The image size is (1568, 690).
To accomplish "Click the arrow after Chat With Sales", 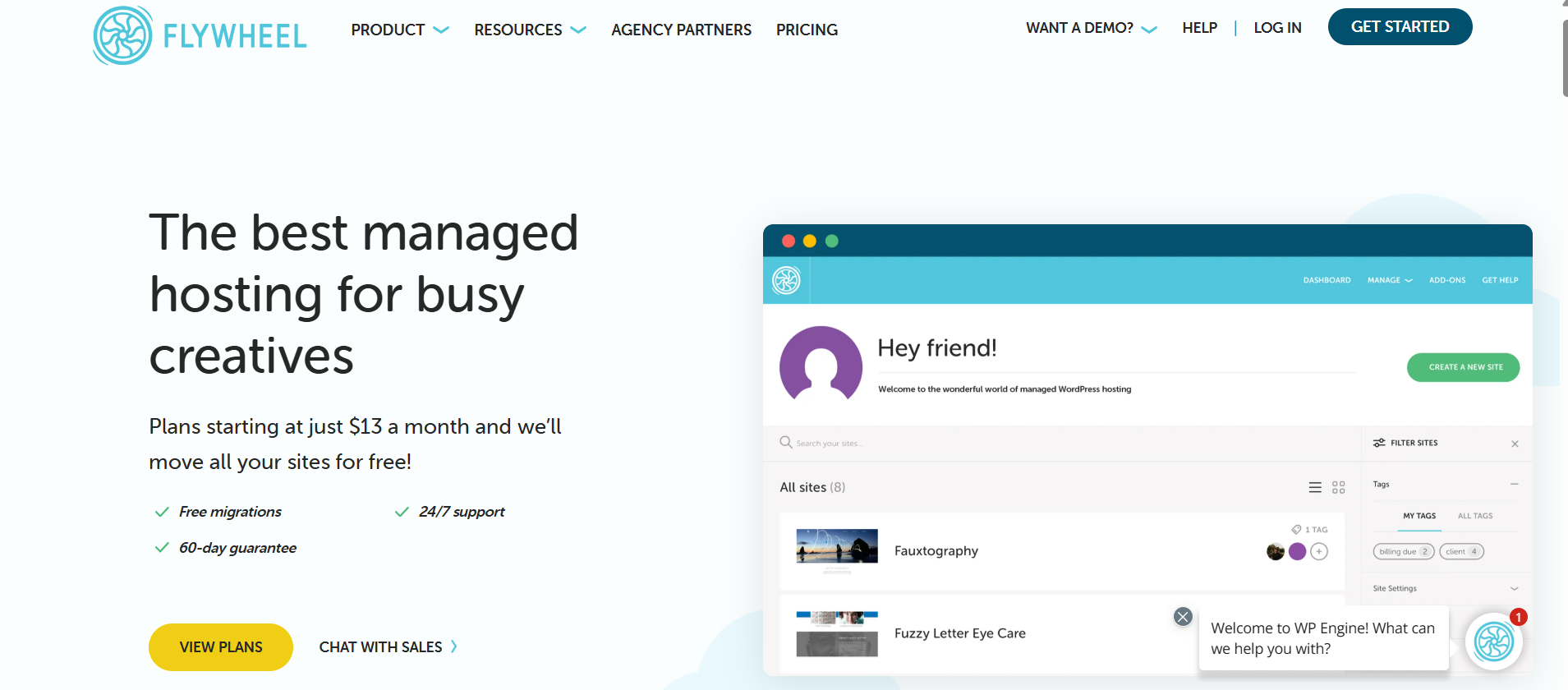I will click(454, 647).
